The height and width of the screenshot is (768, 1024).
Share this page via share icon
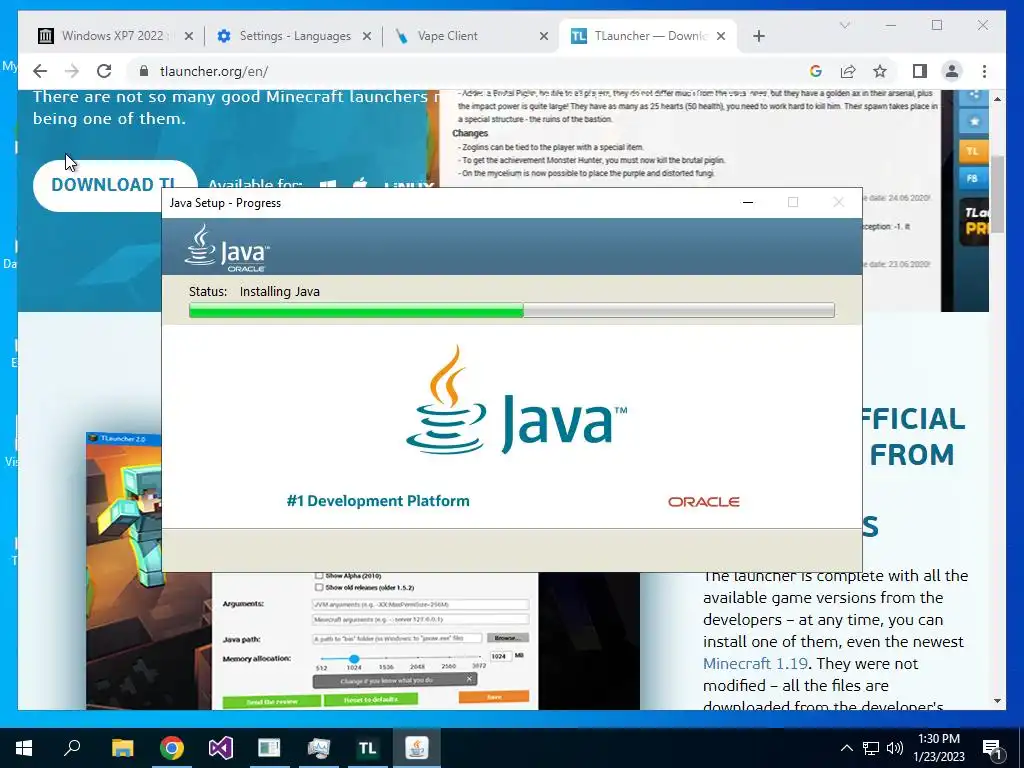click(x=848, y=71)
